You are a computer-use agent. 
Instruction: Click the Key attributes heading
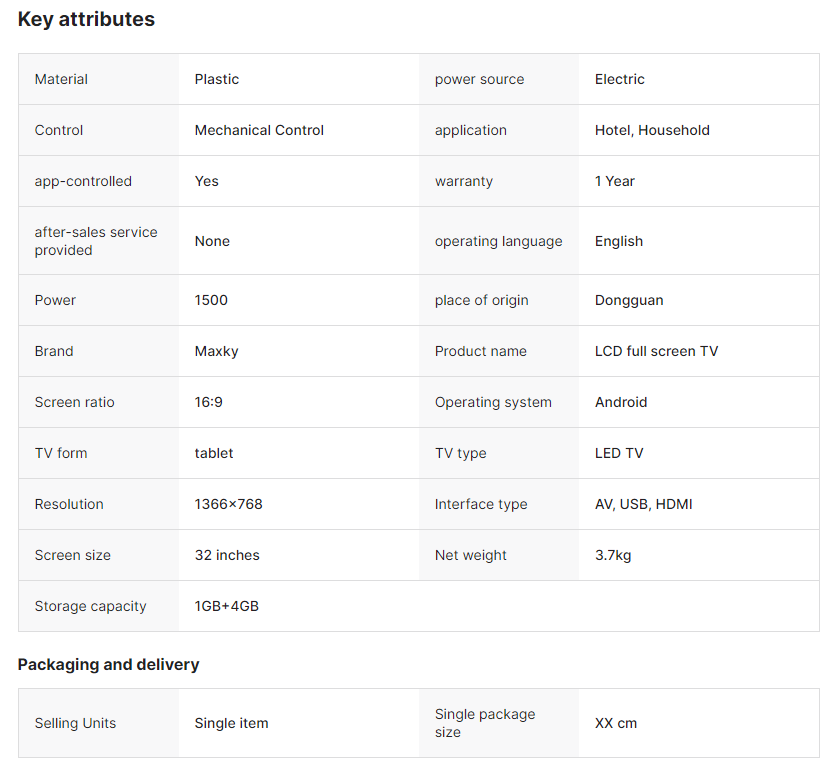(86, 19)
